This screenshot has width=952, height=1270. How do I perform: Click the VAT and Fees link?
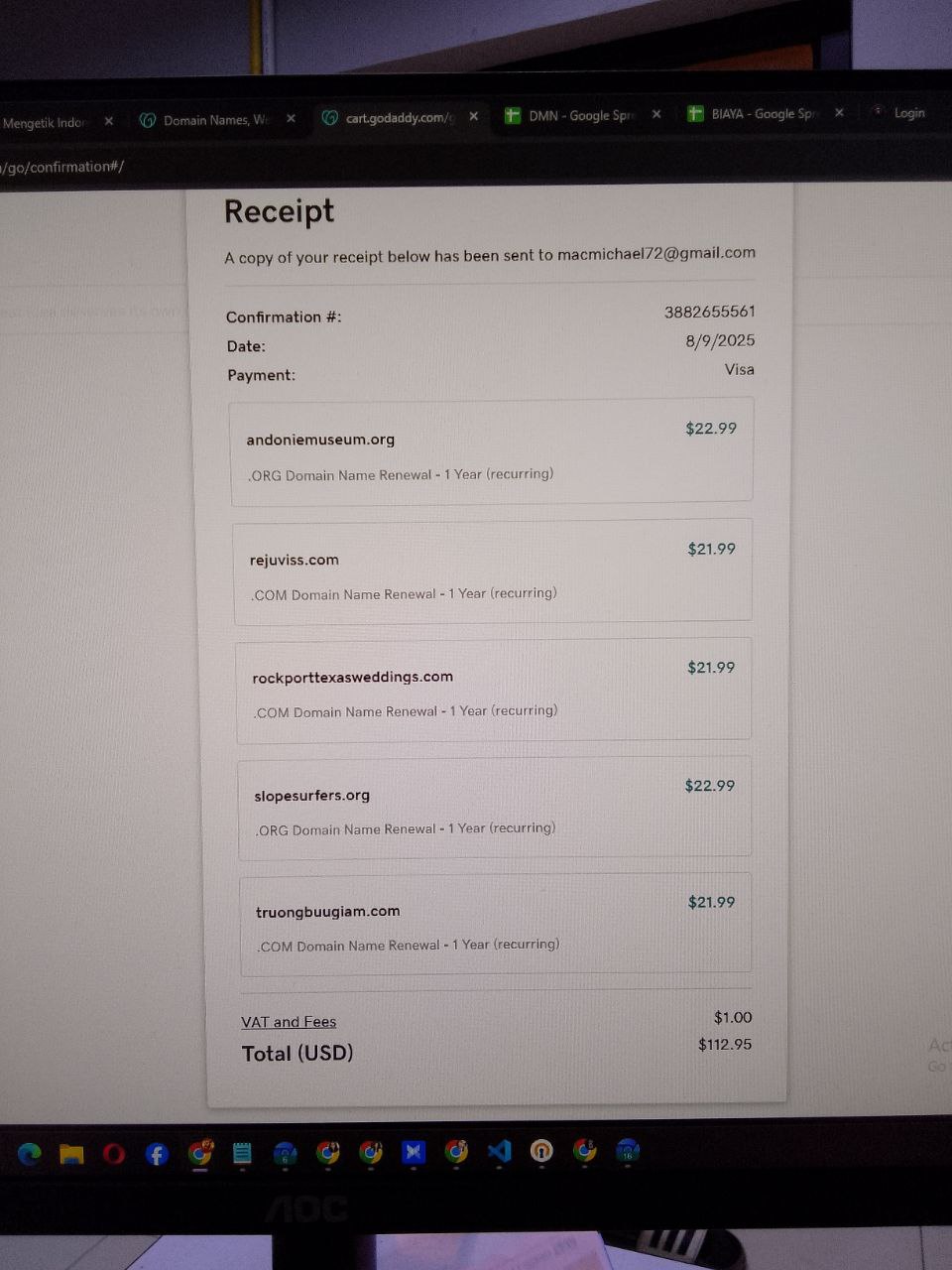289,1022
